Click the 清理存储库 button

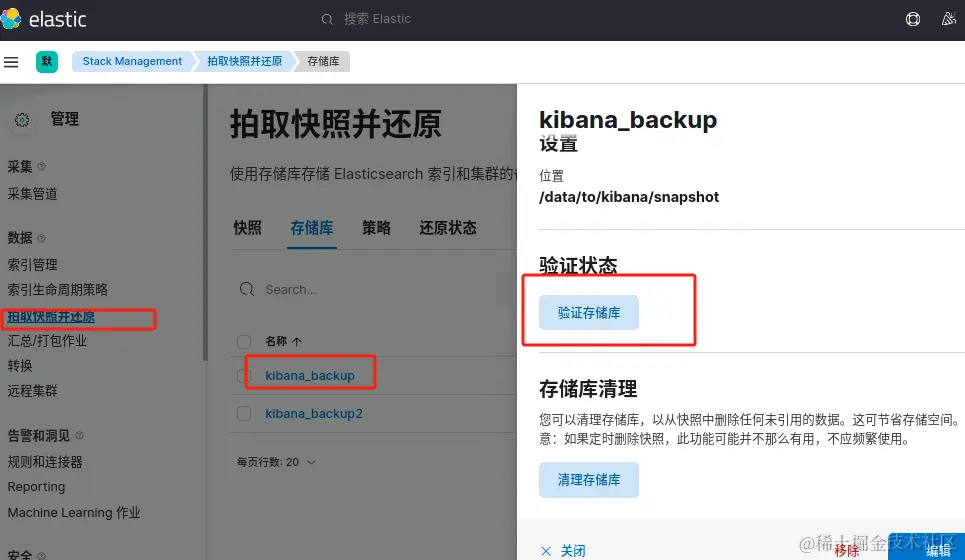(589, 480)
